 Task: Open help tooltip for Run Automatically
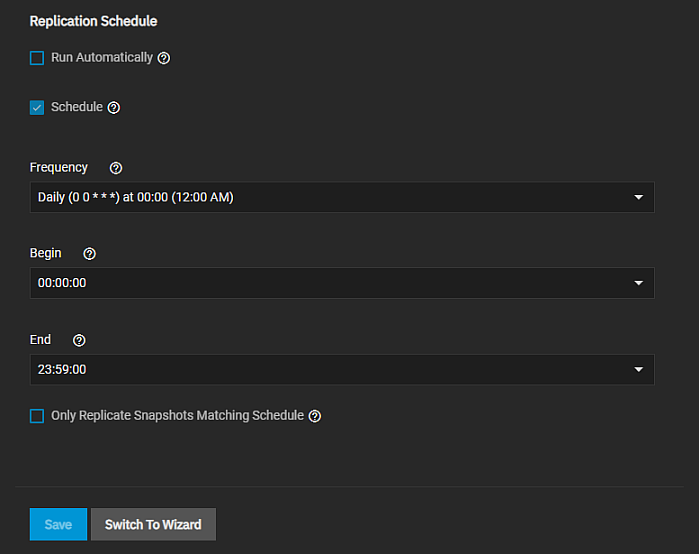click(164, 58)
